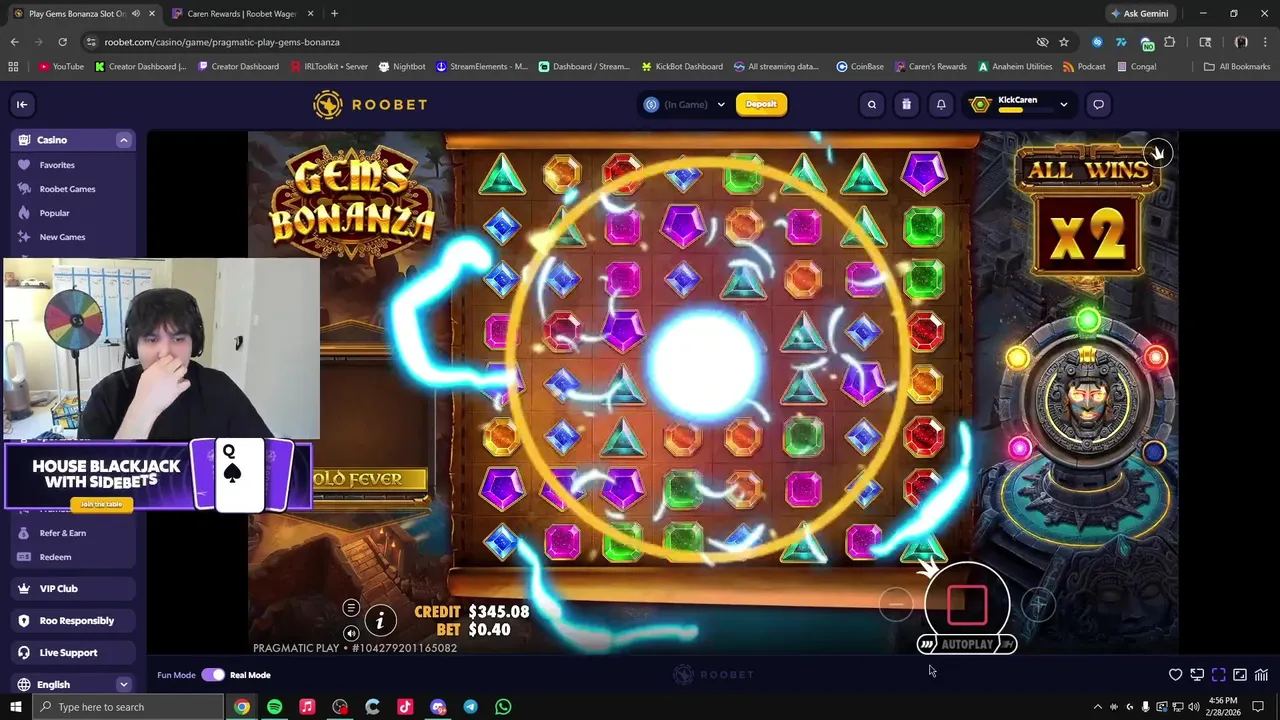The width and height of the screenshot is (1280, 720).
Task: Open the volume control in system tray
Action: [1194, 707]
